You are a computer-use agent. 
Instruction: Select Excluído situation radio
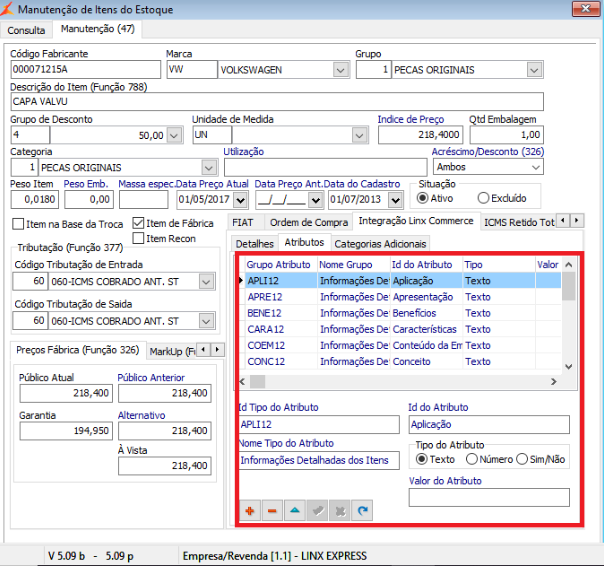(x=483, y=198)
